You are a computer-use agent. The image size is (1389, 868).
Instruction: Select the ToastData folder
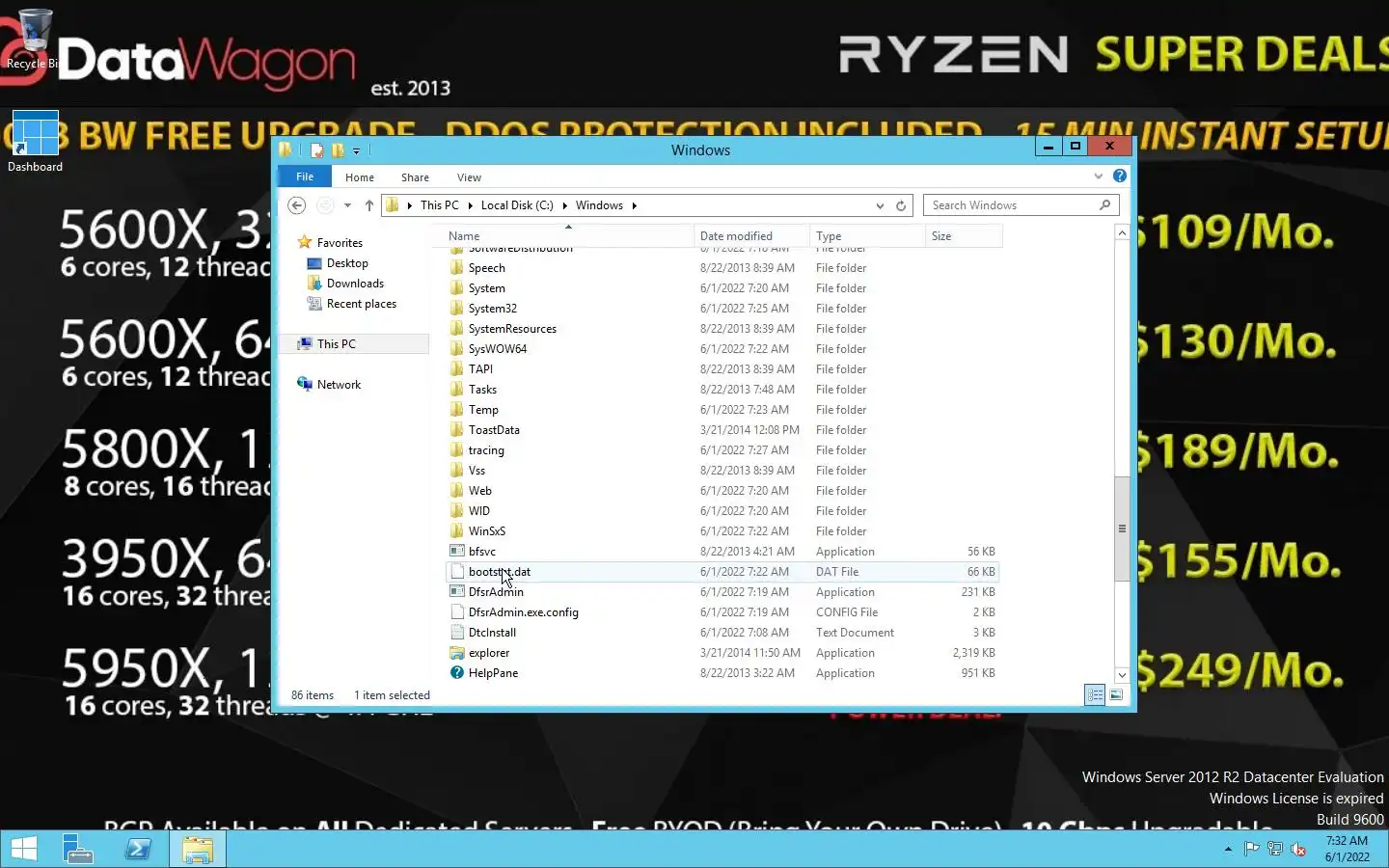(494, 430)
